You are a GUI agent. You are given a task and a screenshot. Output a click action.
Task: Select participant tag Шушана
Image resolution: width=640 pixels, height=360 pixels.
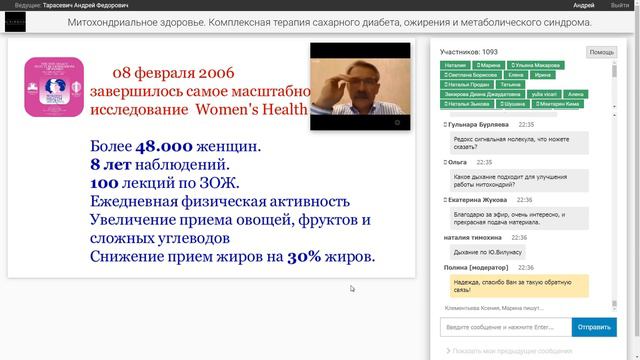click(x=513, y=104)
